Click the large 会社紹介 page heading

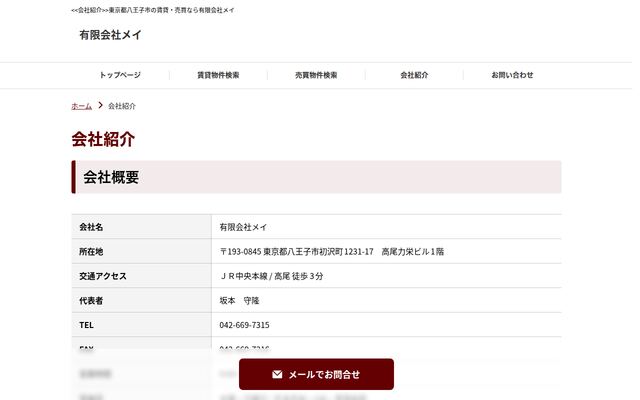click(103, 139)
